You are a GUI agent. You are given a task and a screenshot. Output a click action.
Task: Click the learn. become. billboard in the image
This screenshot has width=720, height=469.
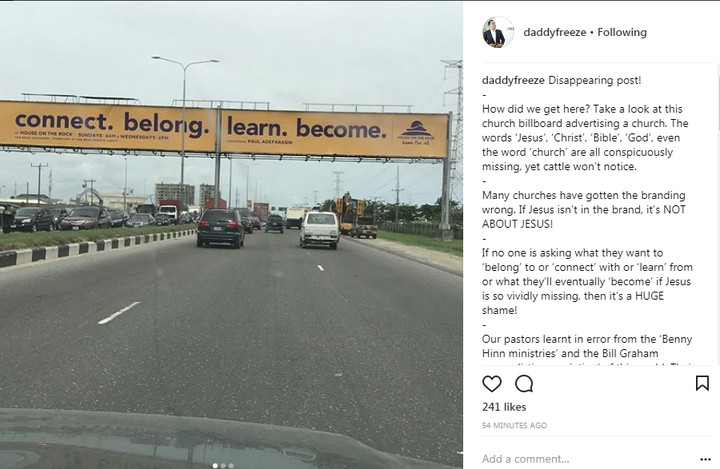click(x=334, y=133)
